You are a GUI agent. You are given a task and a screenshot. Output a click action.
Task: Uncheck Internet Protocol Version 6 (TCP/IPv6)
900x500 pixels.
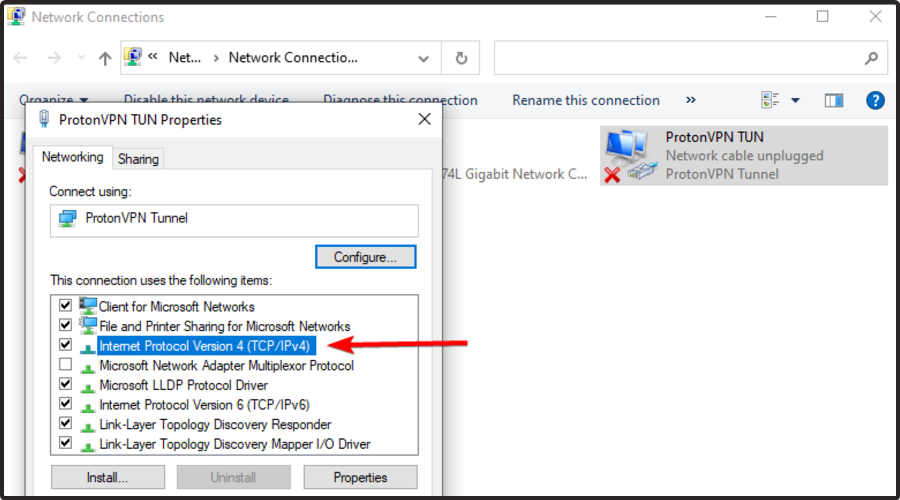click(x=66, y=405)
